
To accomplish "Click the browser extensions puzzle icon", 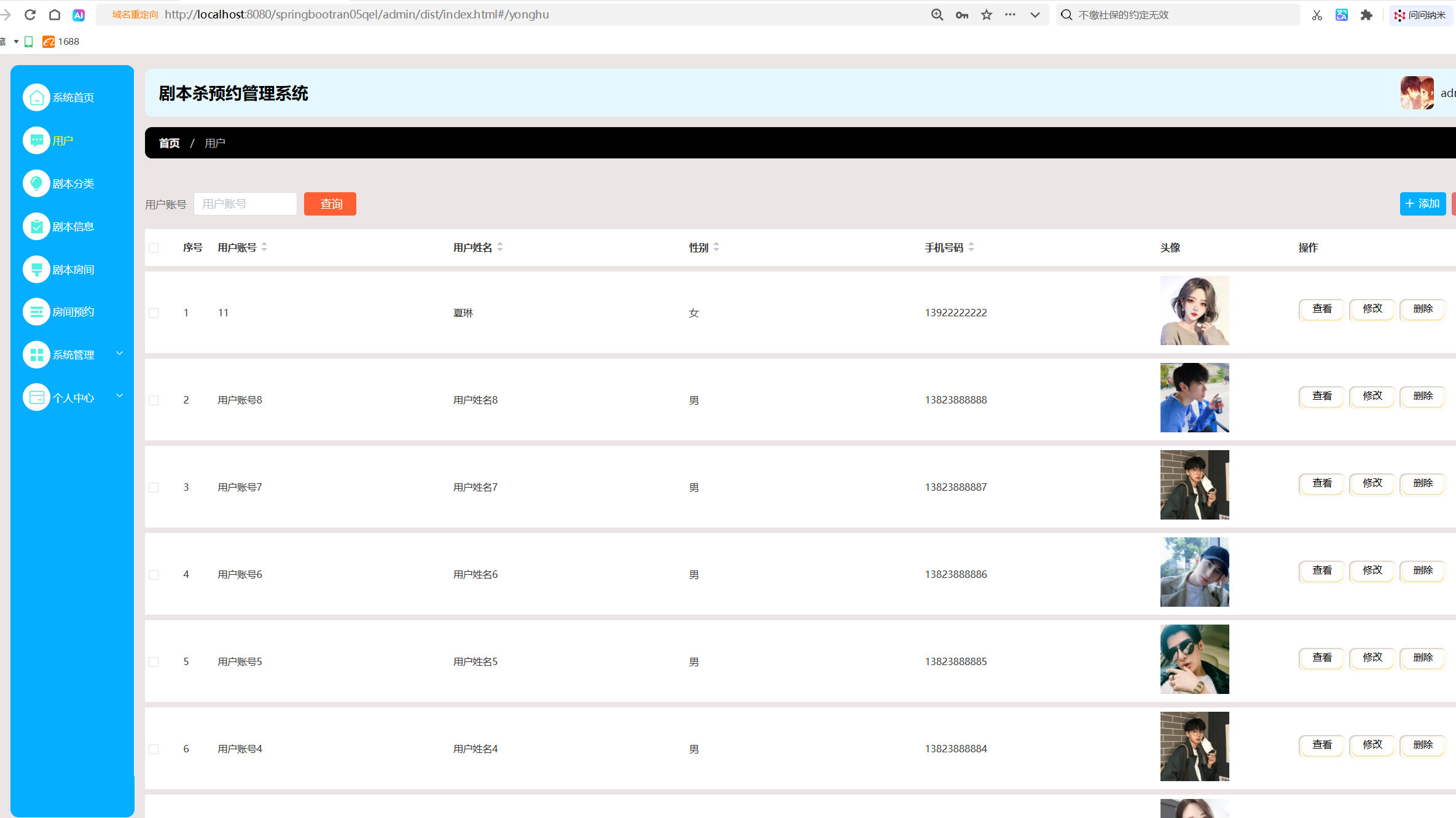I will pyautogui.click(x=1366, y=15).
